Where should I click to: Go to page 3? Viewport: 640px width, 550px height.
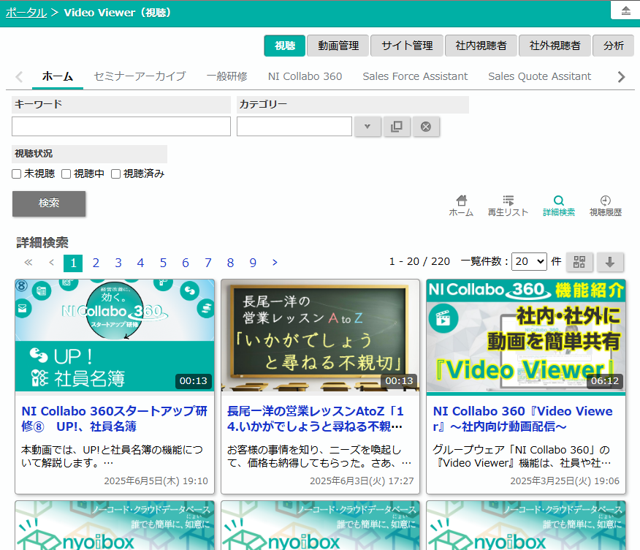tap(118, 262)
